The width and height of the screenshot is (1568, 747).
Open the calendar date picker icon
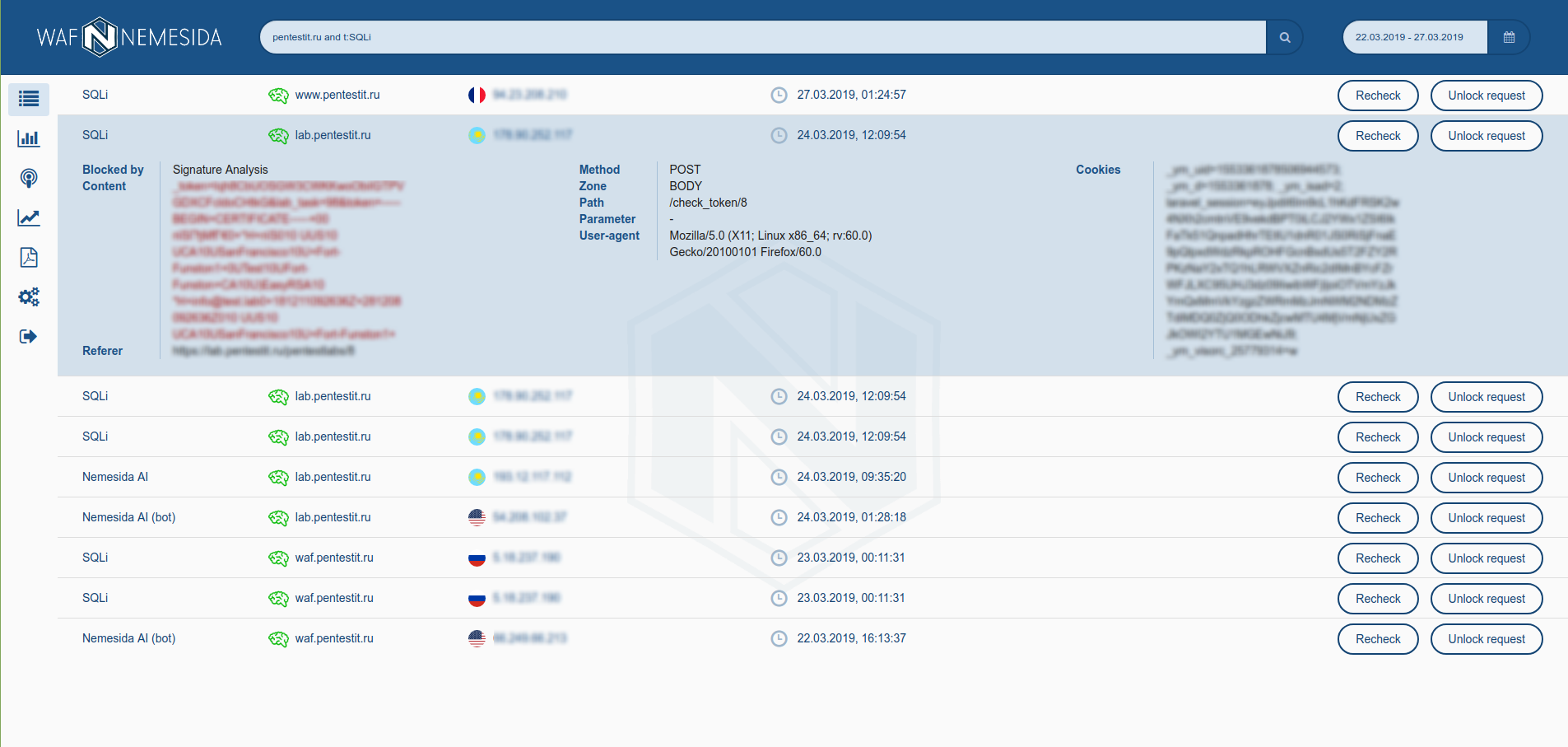pyautogui.click(x=1509, y=37)
